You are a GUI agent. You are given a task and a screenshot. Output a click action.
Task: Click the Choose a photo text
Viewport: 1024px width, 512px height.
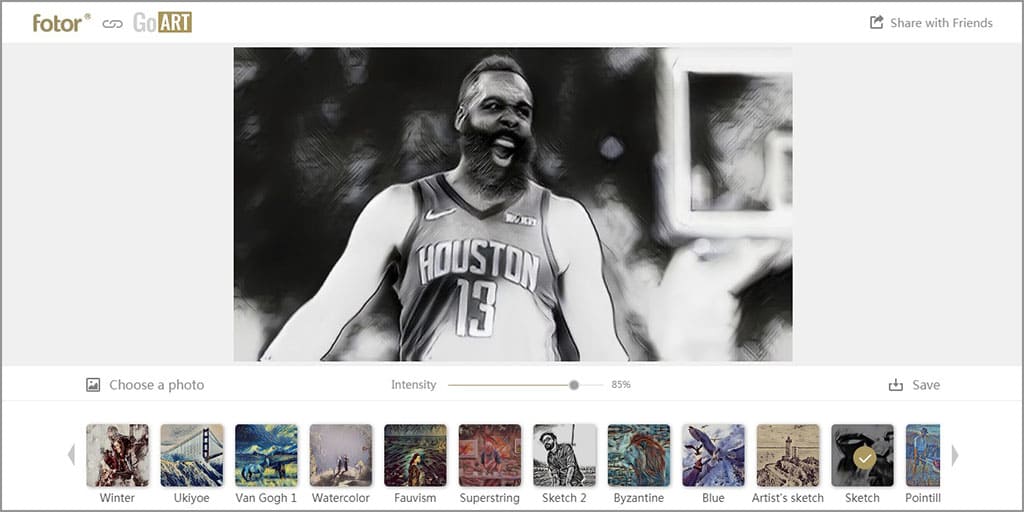[x=156, y=385]
